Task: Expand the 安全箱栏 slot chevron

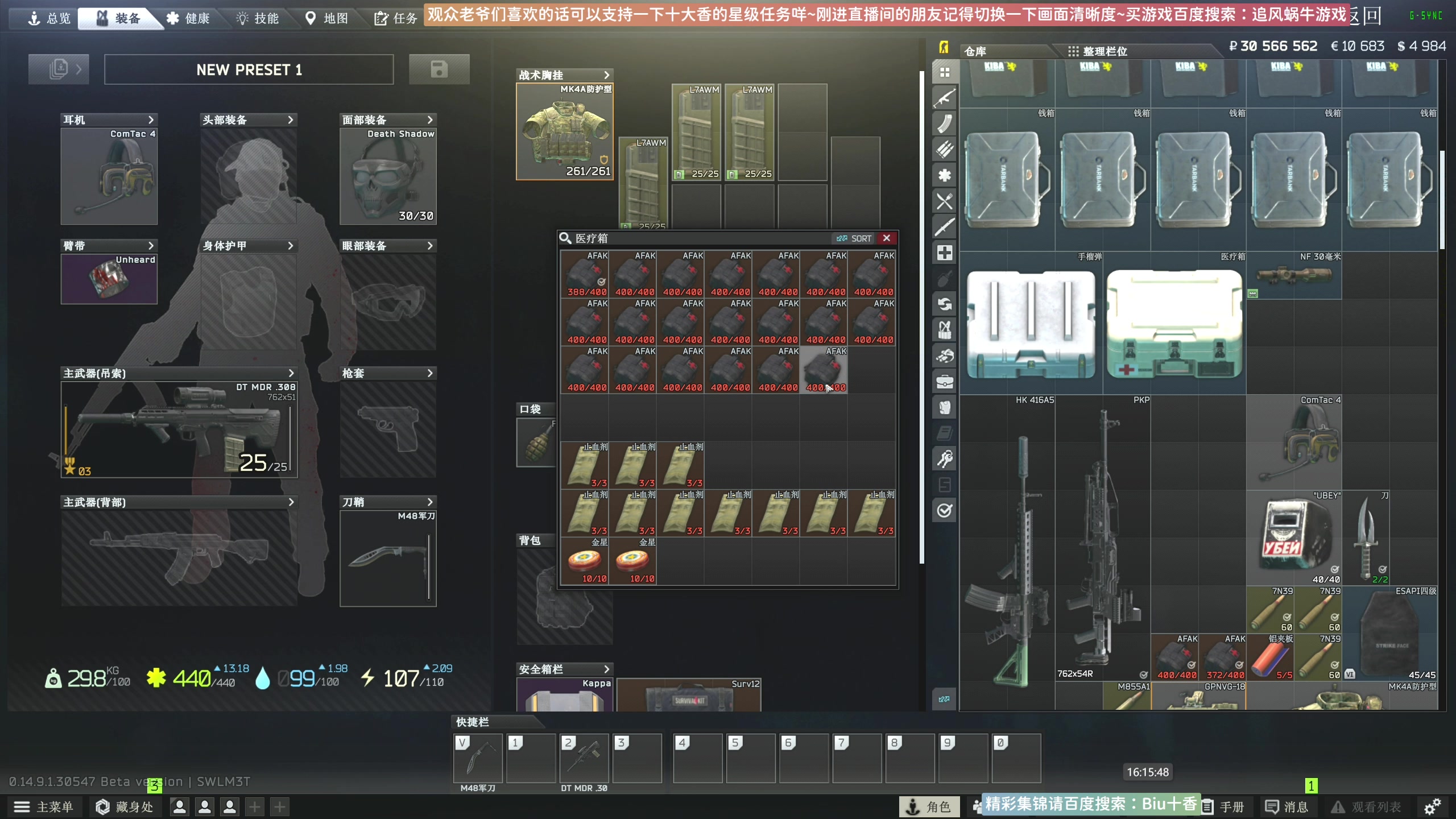Action: [607, 669]
